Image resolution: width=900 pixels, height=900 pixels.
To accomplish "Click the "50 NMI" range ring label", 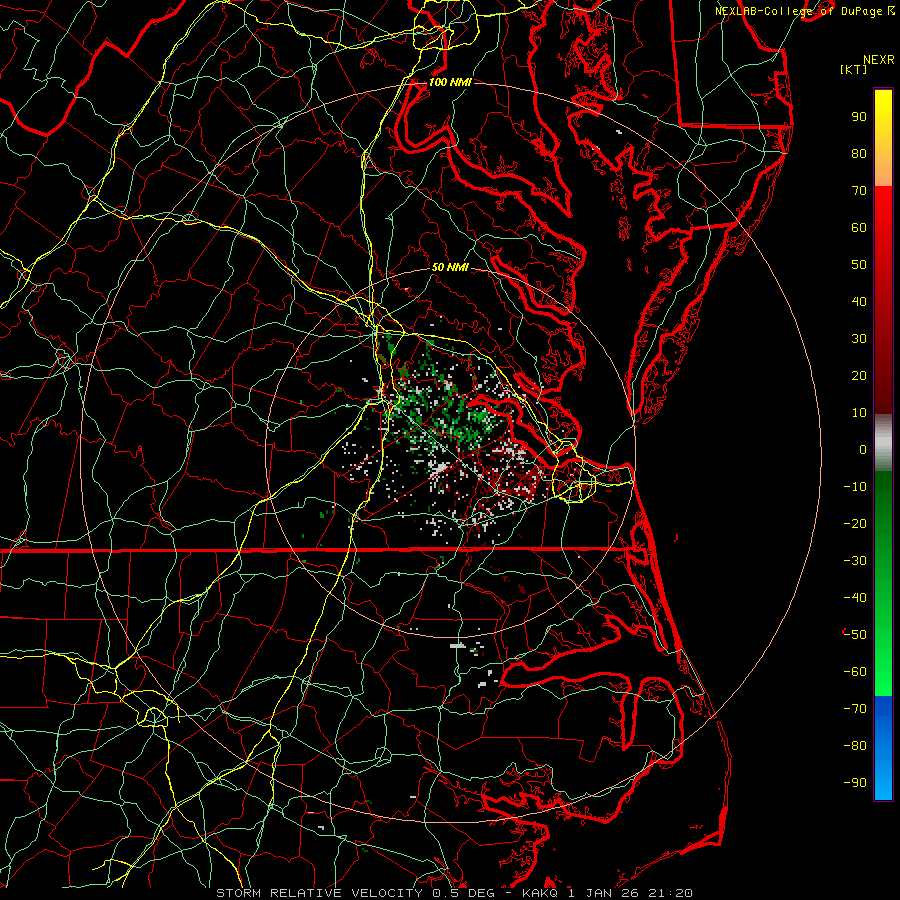I will coord(450,267).
